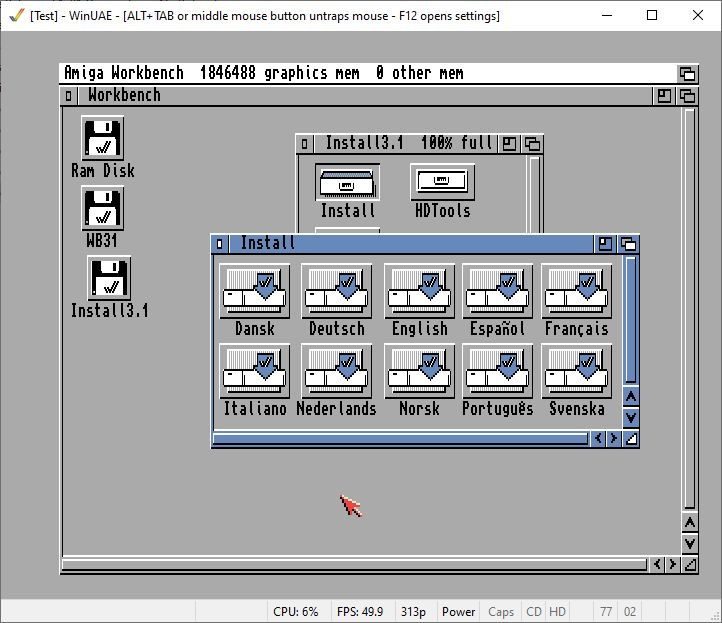Choose the Norsk installer icon
Viewport: 722px width, 623px height.
[419, 371]
